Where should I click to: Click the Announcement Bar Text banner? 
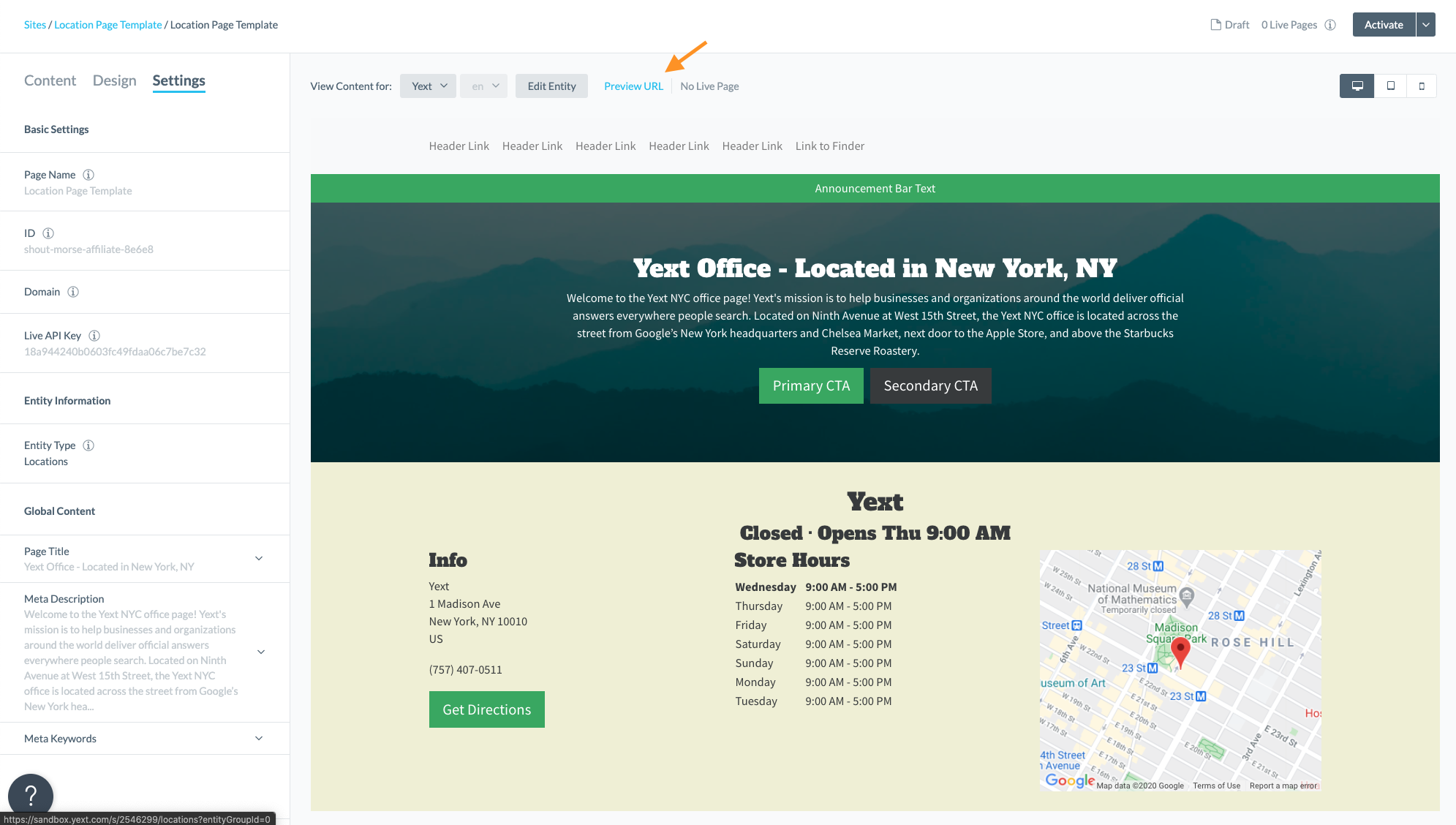[x=875, y=189]
